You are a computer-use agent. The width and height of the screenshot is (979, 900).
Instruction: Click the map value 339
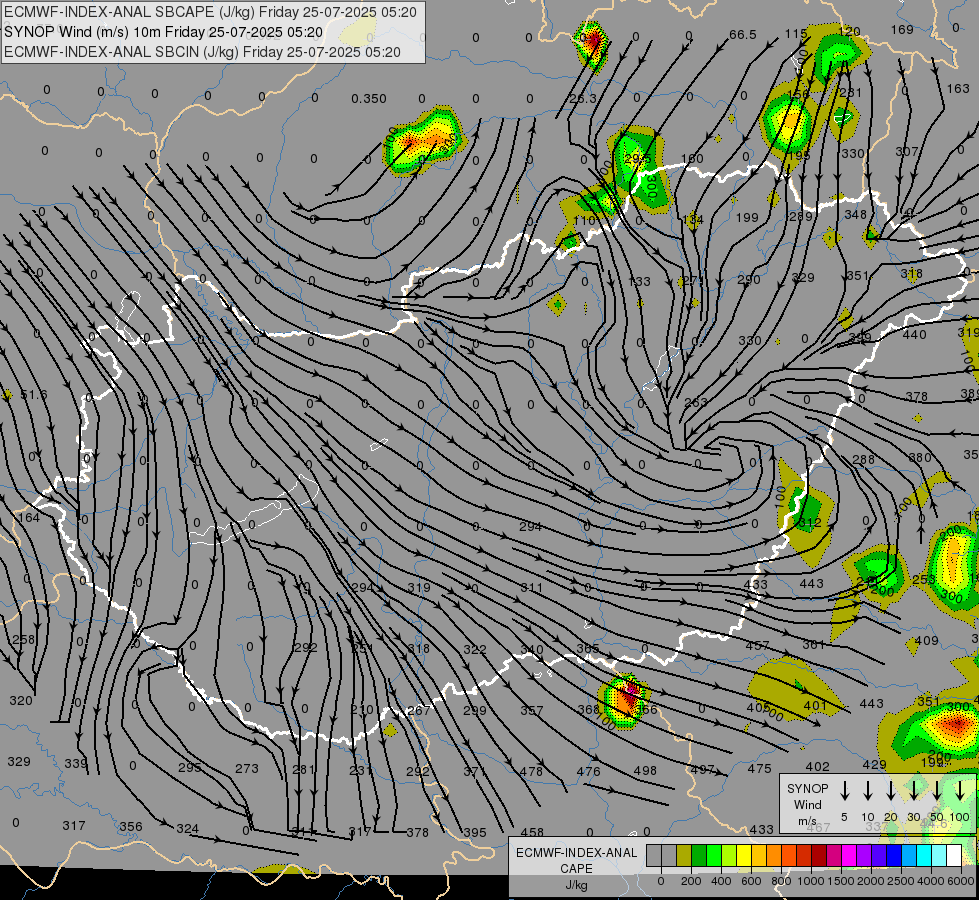[76, 763]
